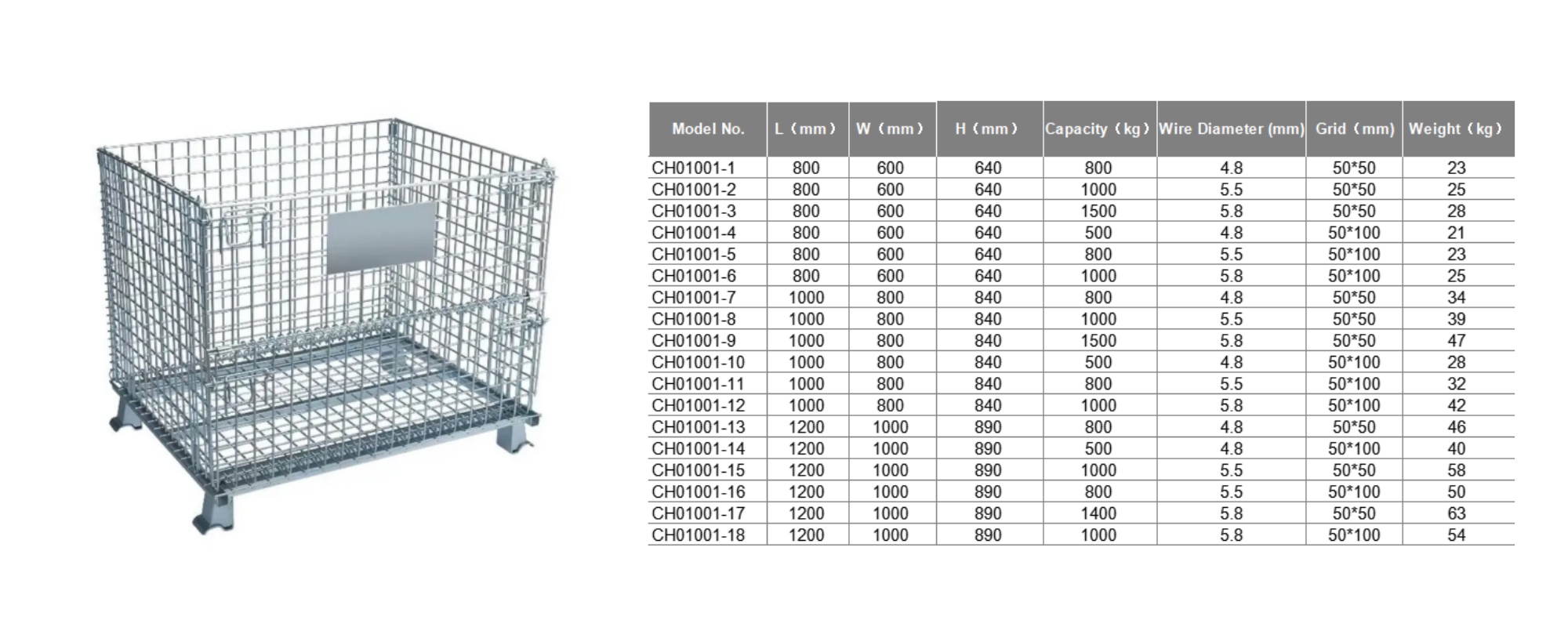Select the CH01001-3 model cell
The image size is (1568, 627).
pos(693,211)
